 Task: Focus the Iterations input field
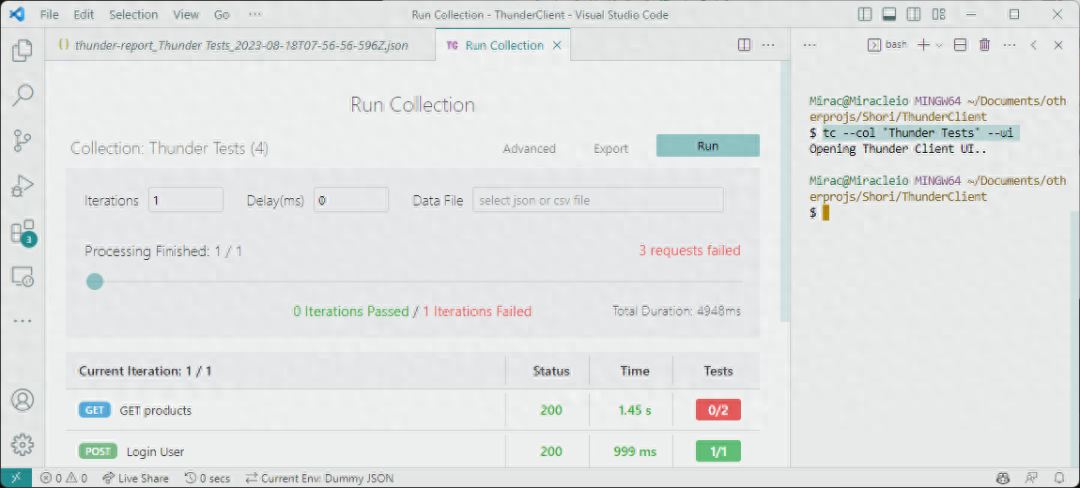tap(185, 200)
